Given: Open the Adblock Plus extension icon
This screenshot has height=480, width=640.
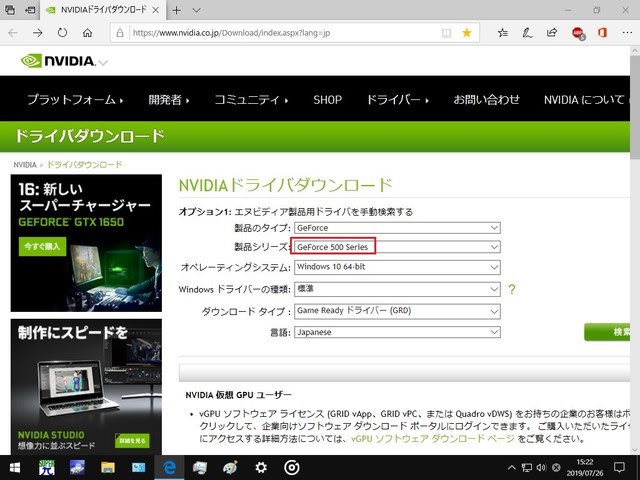Looking at the screenshot, I should (x=578, y=33).
